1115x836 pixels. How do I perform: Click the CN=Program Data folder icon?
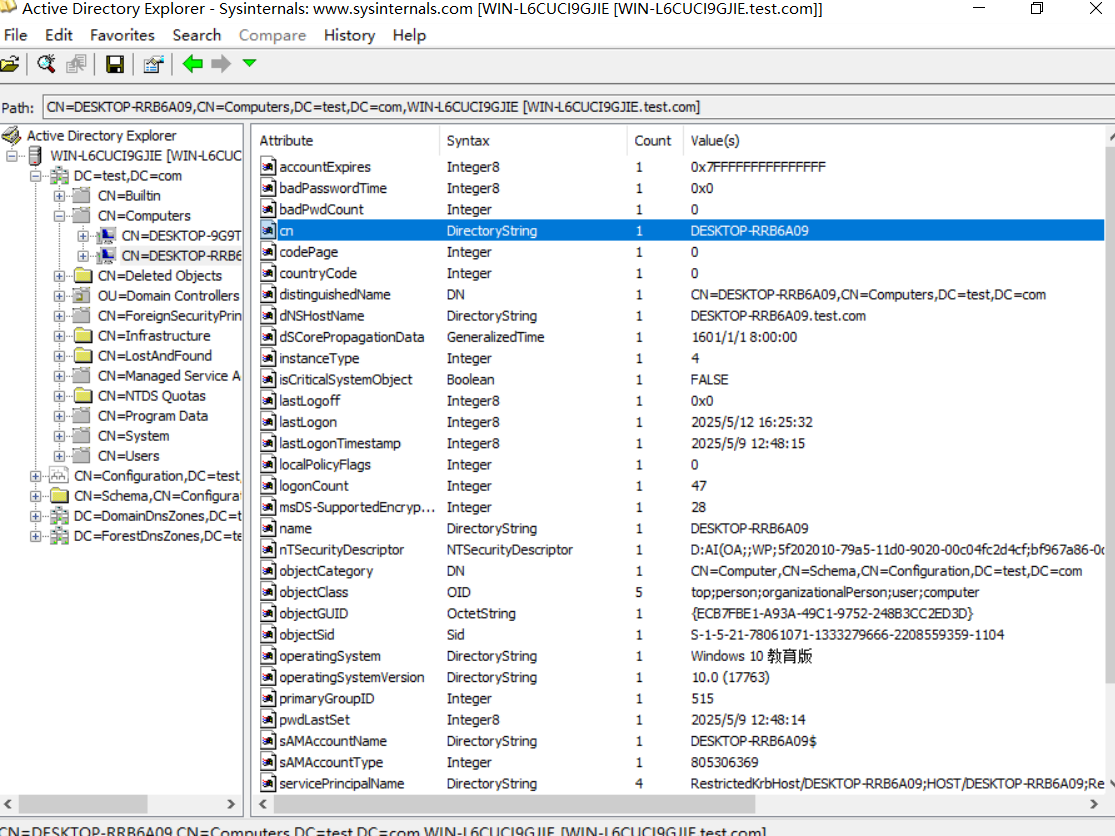[83, 416]
